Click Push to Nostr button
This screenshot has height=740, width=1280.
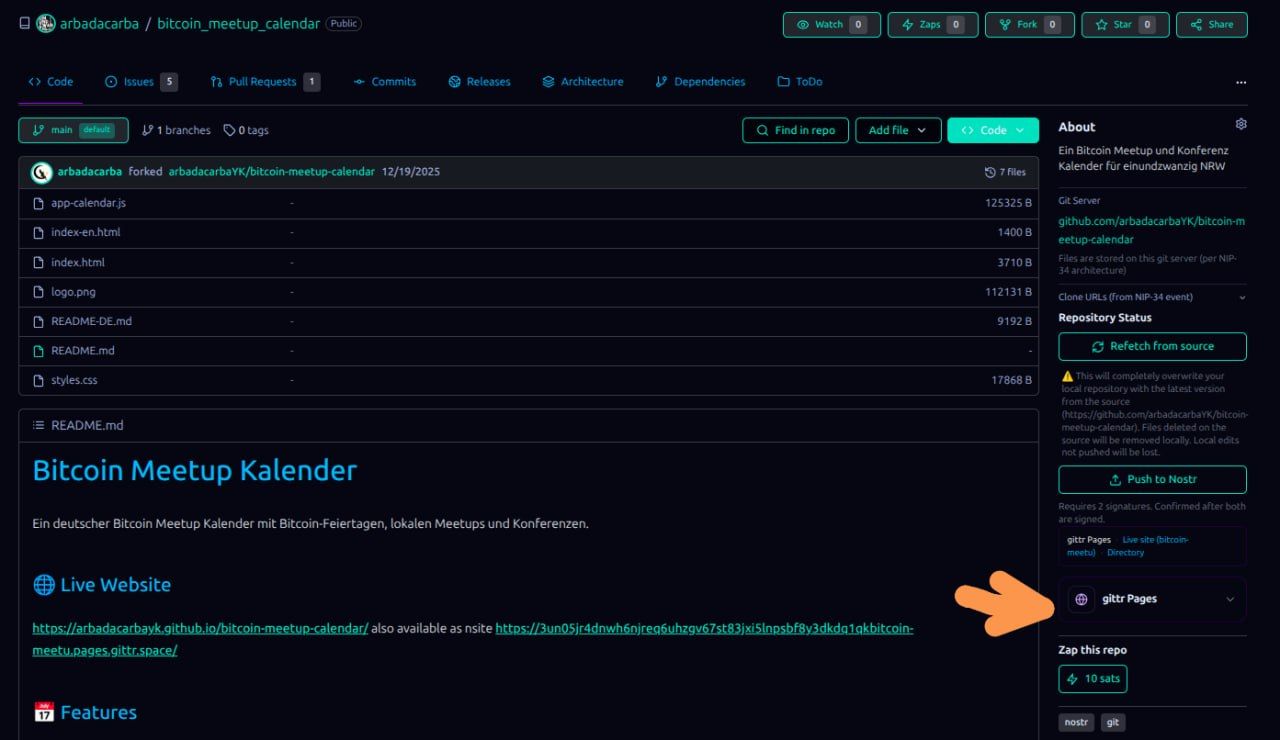click(x=1152, y=479)
